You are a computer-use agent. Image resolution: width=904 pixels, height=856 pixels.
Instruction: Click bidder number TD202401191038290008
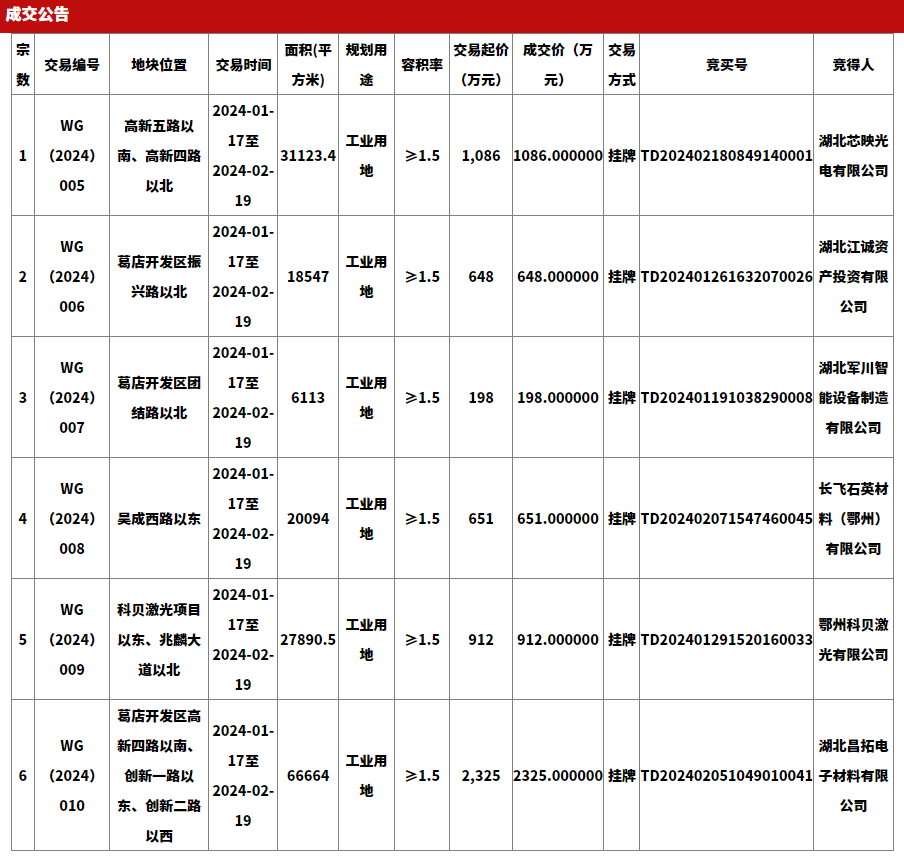pos(726,398)
